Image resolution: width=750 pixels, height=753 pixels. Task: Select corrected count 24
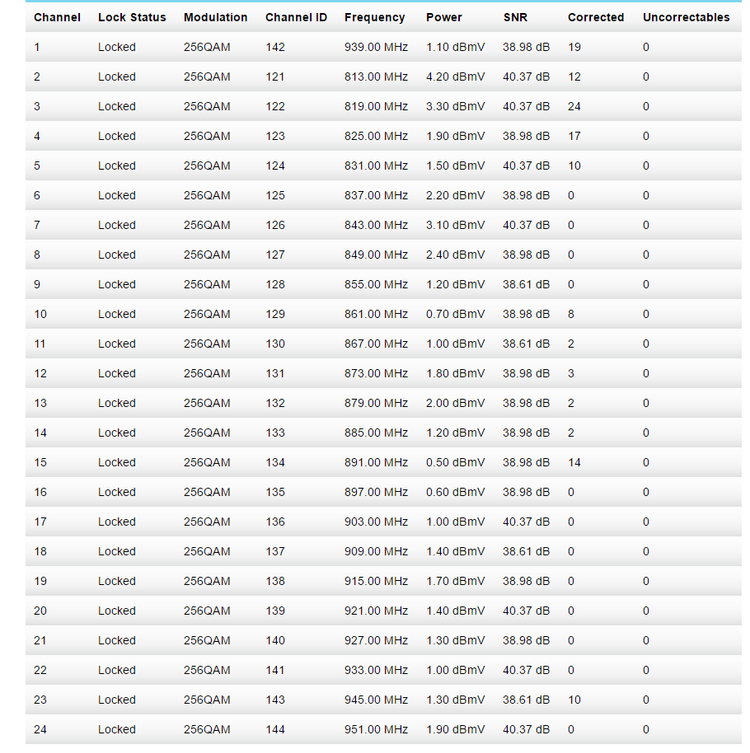click(574, 106)
